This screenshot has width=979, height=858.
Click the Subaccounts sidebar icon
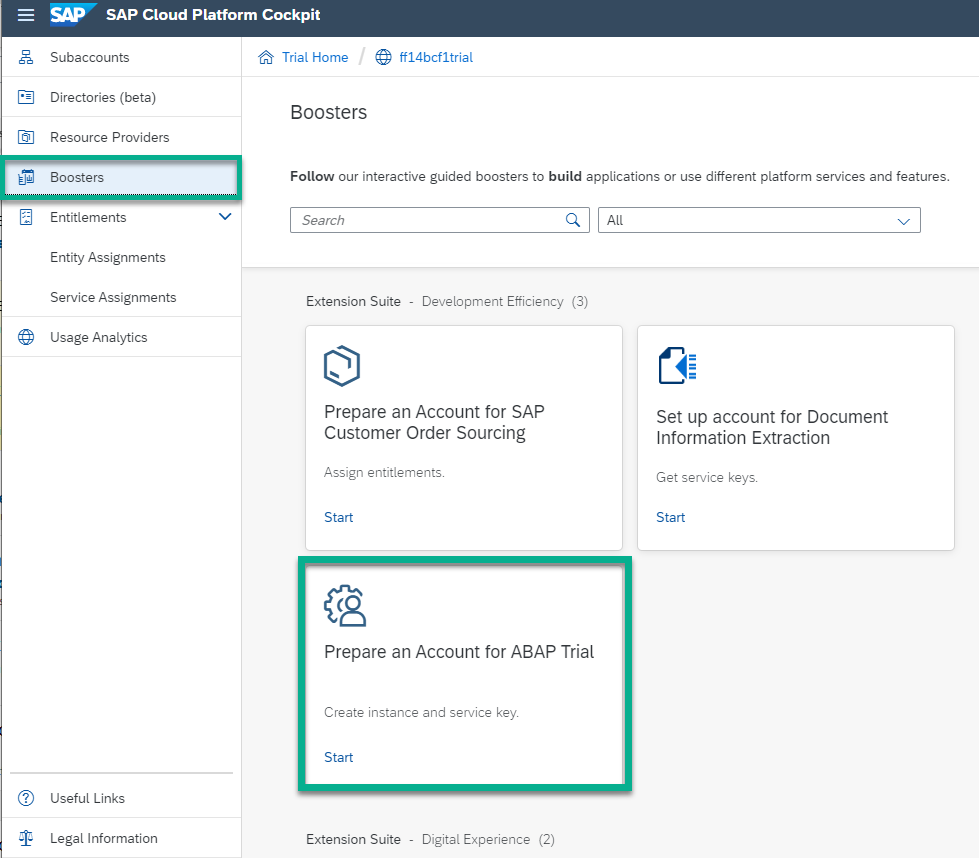(26, 57)
